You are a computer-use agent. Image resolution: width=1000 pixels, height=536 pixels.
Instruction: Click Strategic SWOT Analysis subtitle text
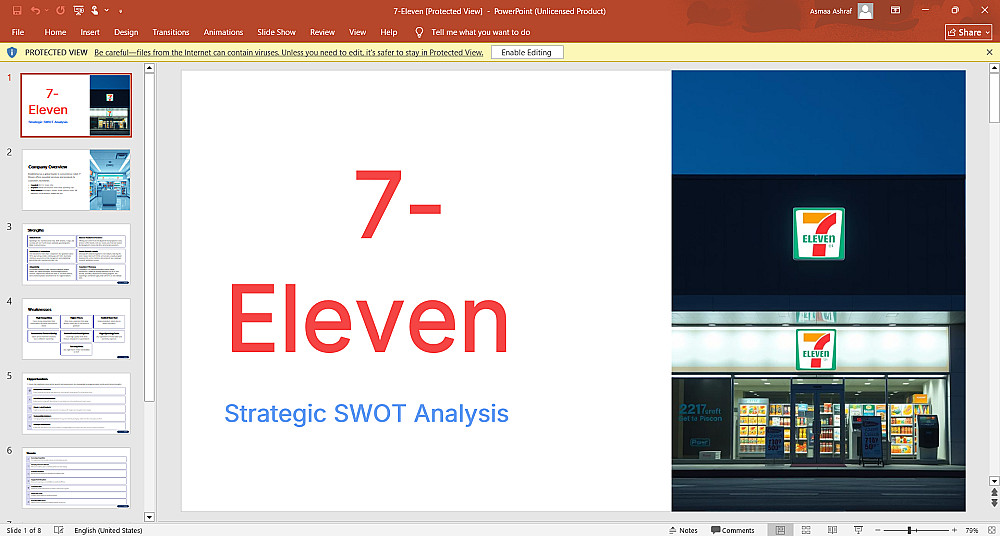pyautogui.click(x=366, y=413)
